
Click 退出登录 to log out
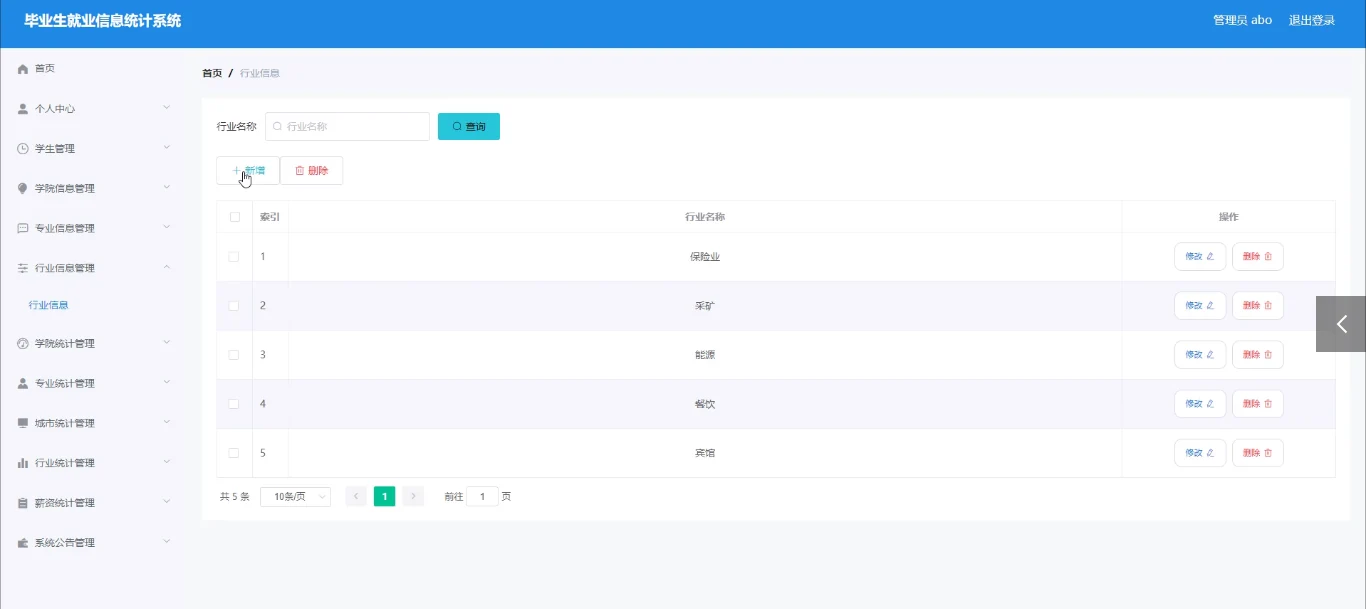[x=1312, y=20]
